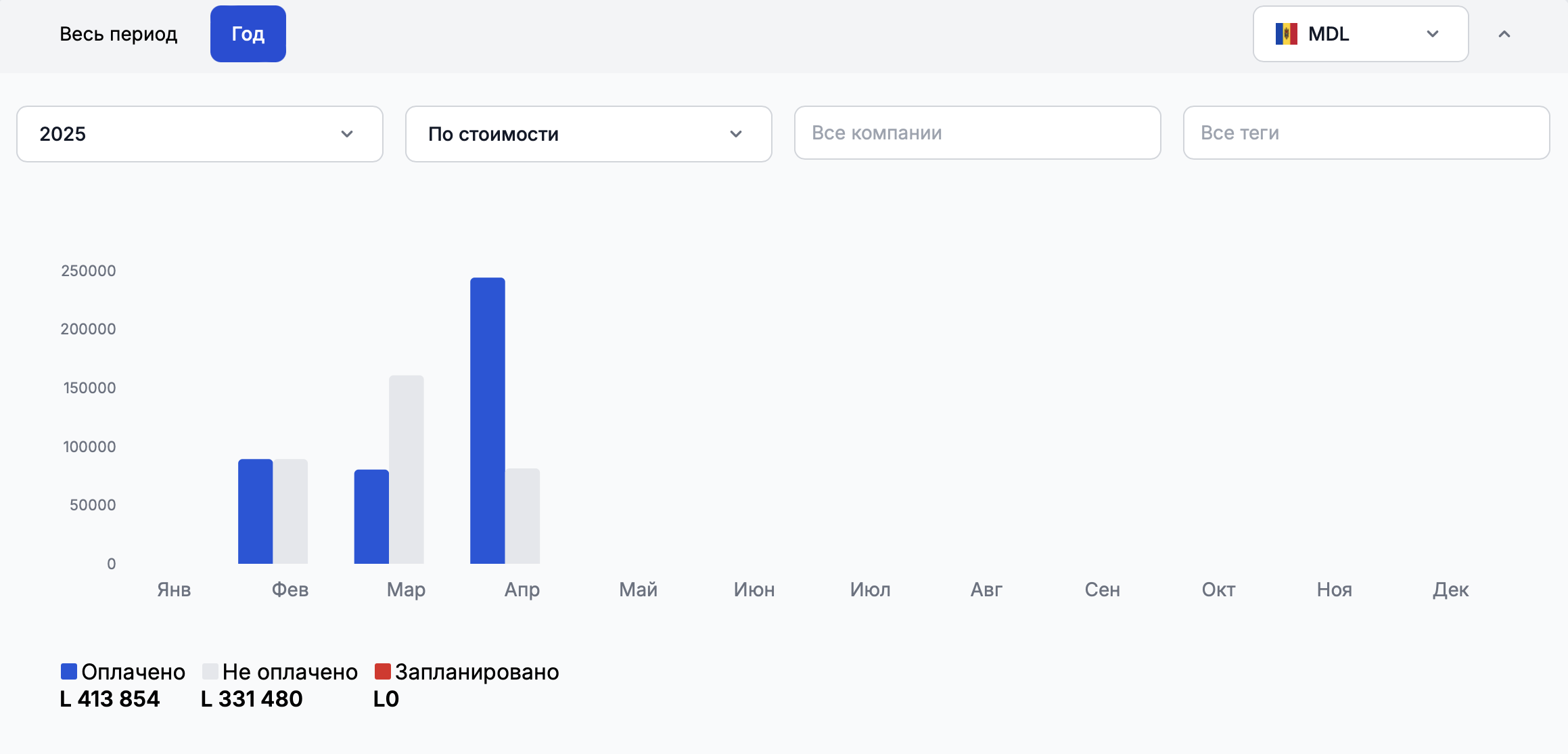Open the MDL currency dropdown

click(1360, 34)
